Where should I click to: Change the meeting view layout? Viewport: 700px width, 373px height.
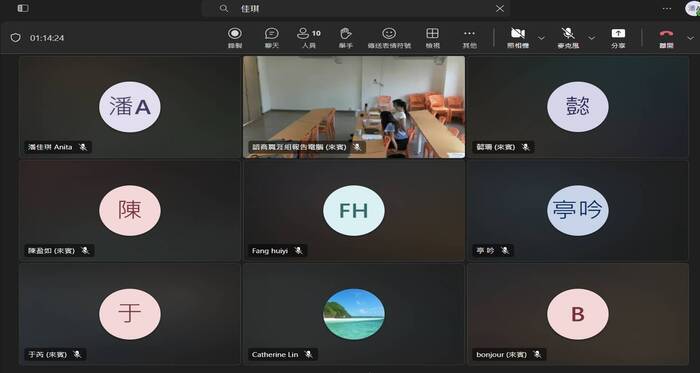click(x=432, y=37)
